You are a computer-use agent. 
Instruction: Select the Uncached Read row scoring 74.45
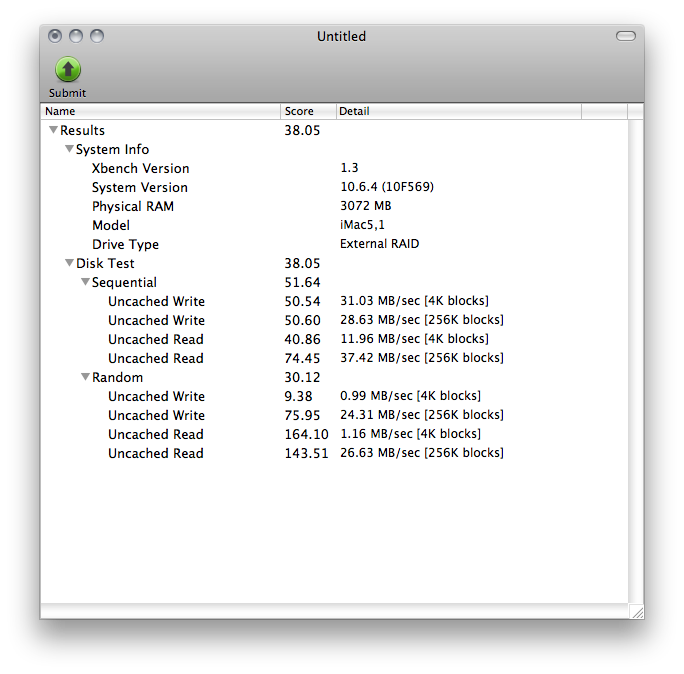(334, 358)
